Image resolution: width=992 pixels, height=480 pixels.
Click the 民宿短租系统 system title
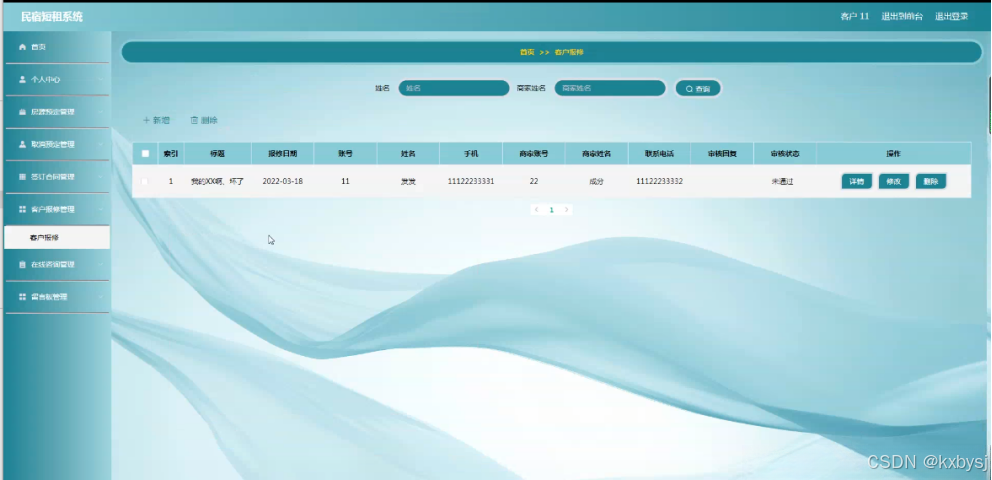click(x=52, y=17)
